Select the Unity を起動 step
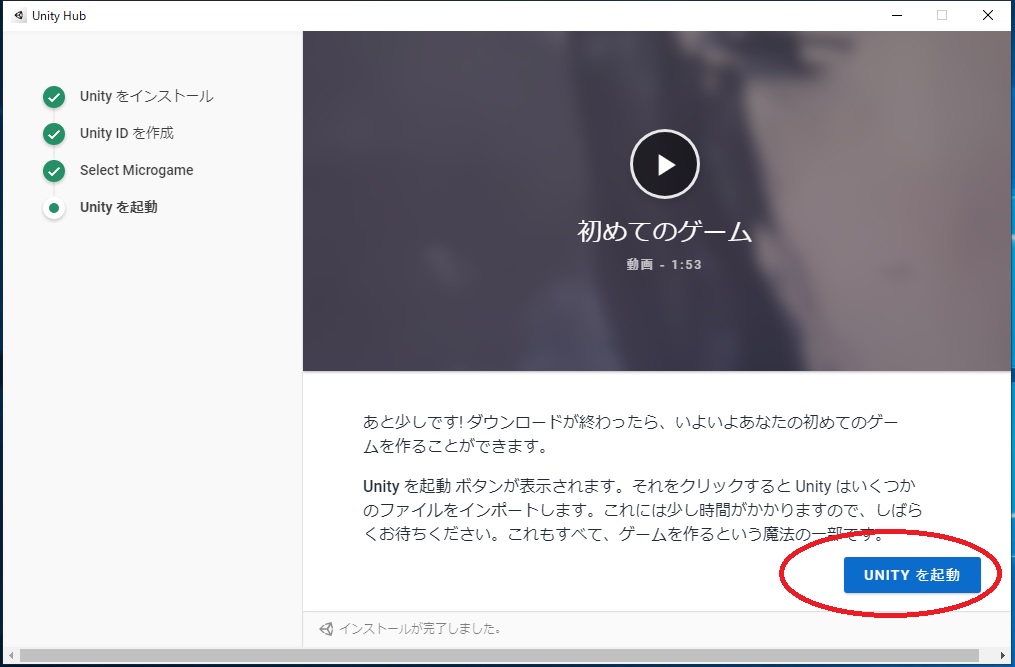 [118, 207]
